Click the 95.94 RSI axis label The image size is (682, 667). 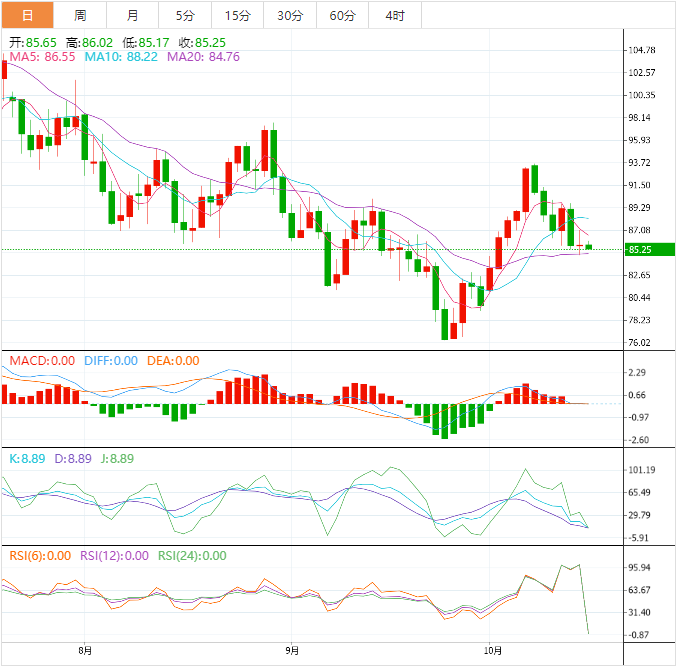coord(639,567)
